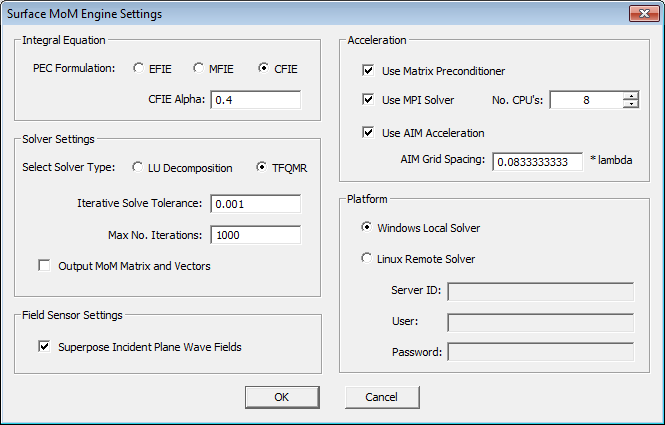The height and width of the screenshot is (425, 665).
Task: Click the AIM Grid Spacing field
Action: pyautogui.click(x=537, y=162)
